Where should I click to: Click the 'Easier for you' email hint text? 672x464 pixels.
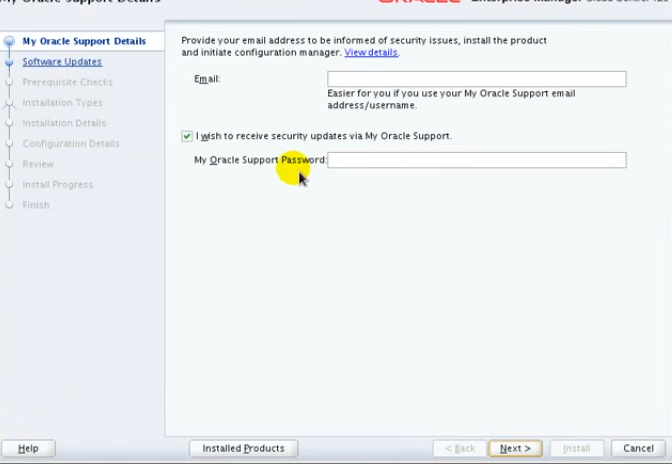tap(451, 99)
